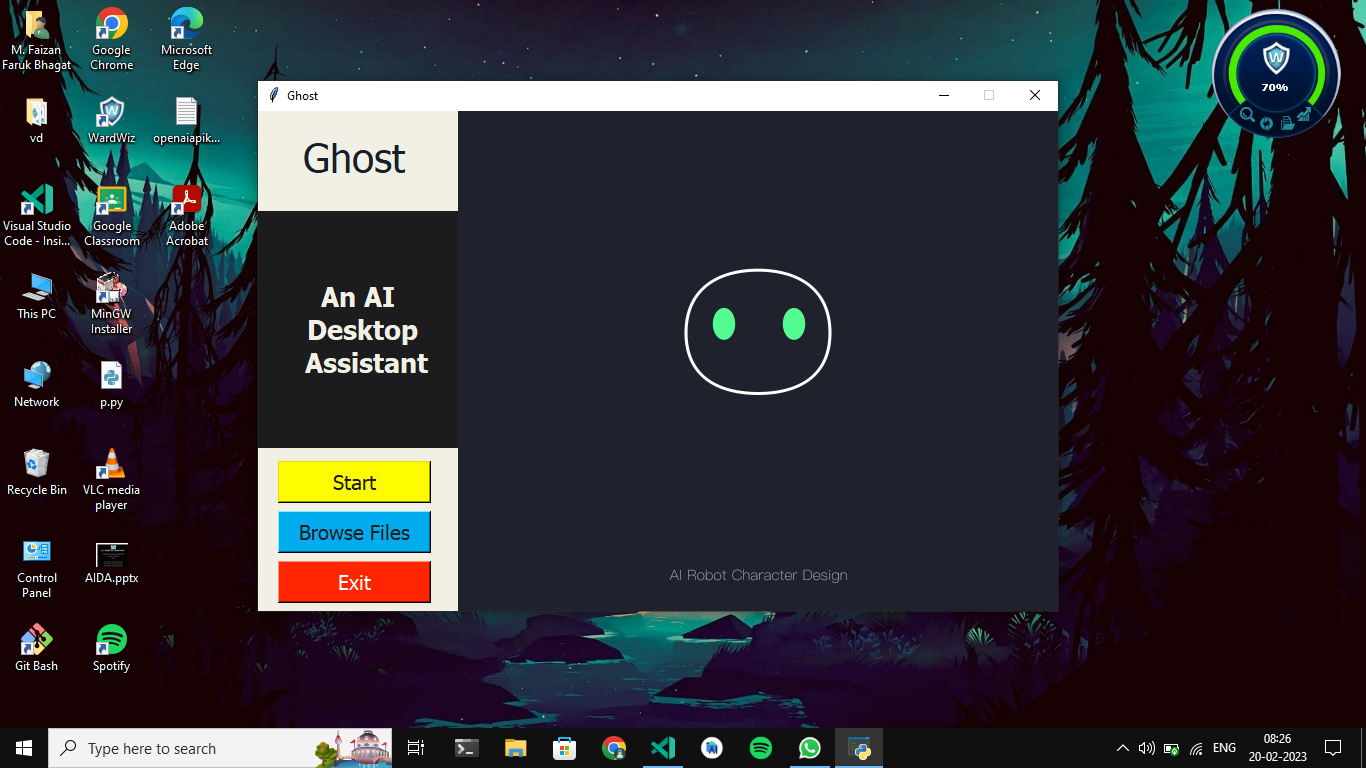Open the clock showing 08:26
Image resolution: width=1366 pixels, height=768 pixels.
(x=1277, y=748)
